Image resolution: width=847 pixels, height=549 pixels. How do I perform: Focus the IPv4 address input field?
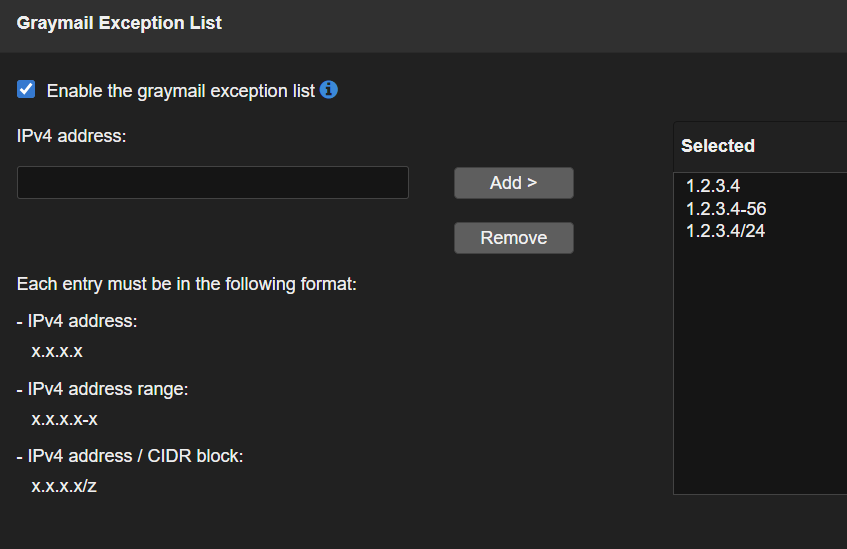coord(212,183)
